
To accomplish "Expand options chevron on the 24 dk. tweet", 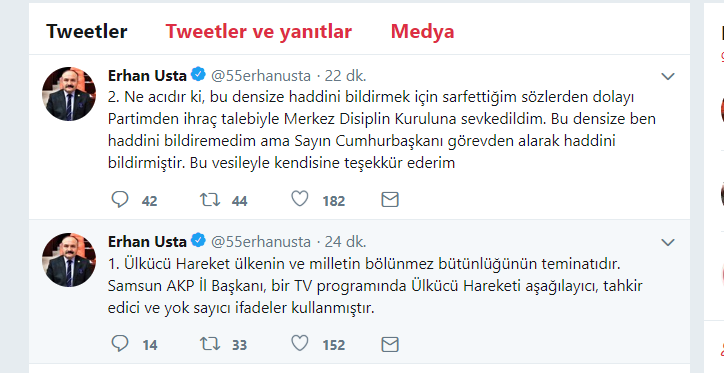I will tap(668, 242).
